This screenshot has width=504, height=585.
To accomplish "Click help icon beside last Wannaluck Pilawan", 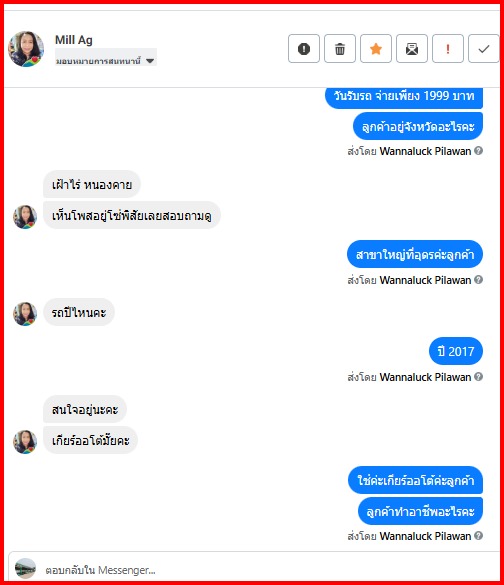I will 479,535.
